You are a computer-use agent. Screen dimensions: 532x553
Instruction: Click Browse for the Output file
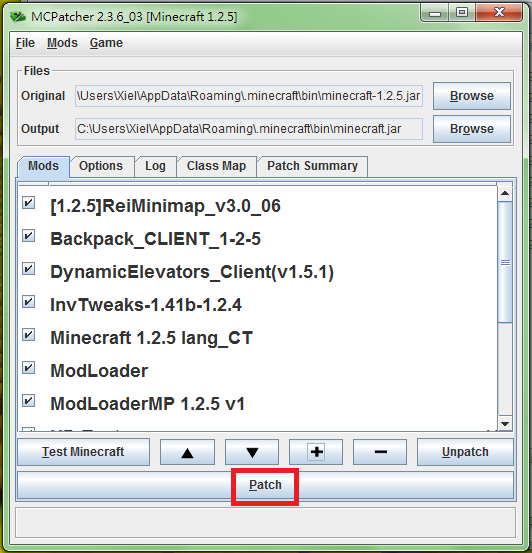tap(472, 129)
